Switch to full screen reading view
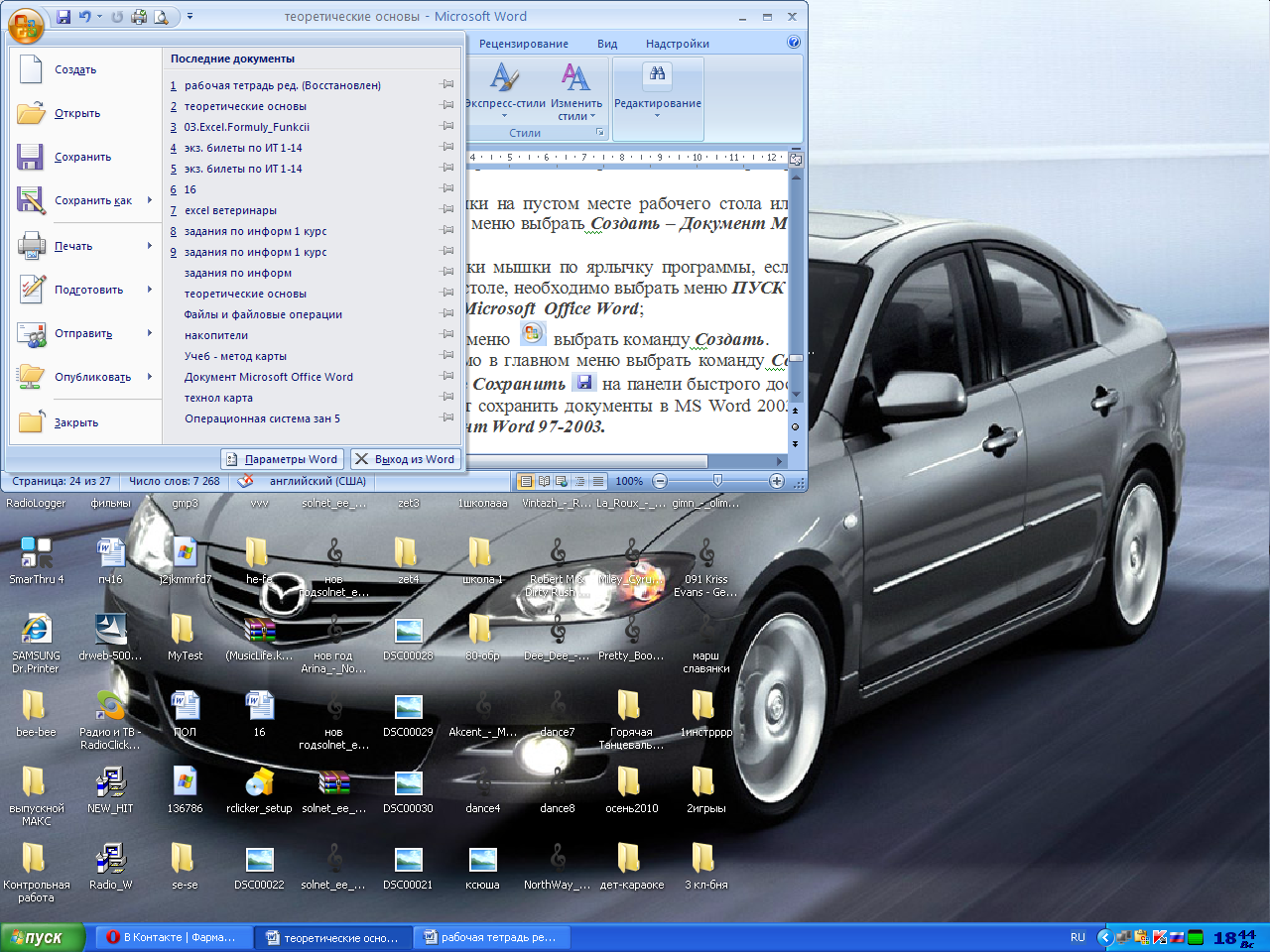 (x=544, y=481)
